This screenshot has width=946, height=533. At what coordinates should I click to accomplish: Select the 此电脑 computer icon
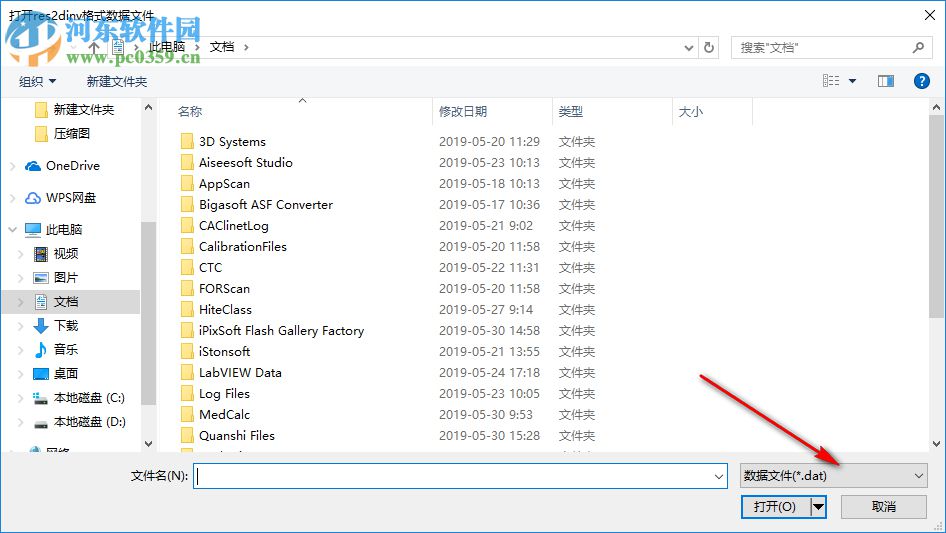33,229
